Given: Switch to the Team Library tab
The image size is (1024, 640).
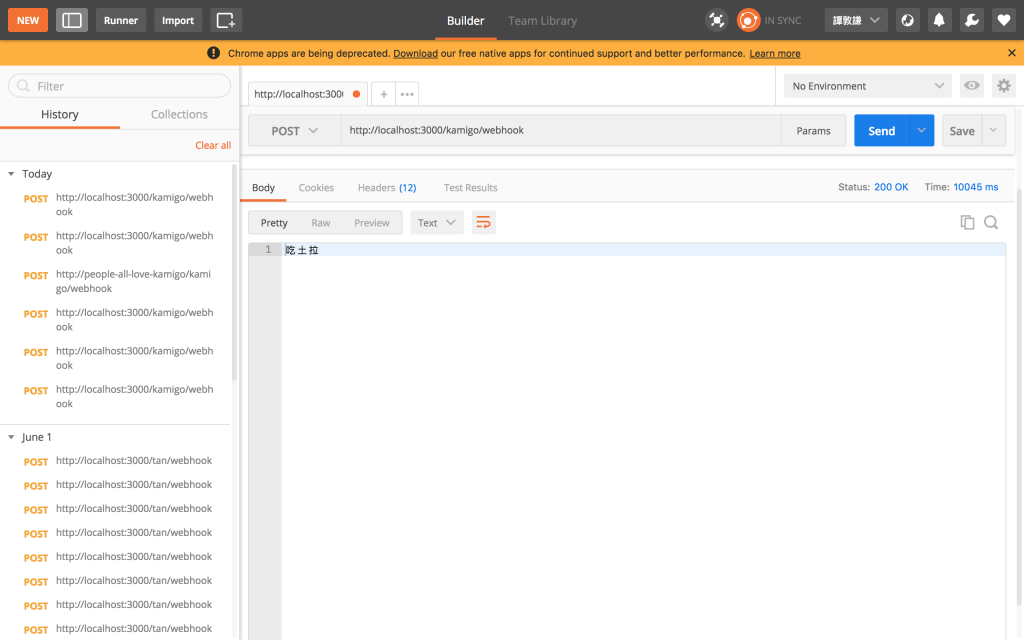Looking at the screenshot, I should (542, 21).
